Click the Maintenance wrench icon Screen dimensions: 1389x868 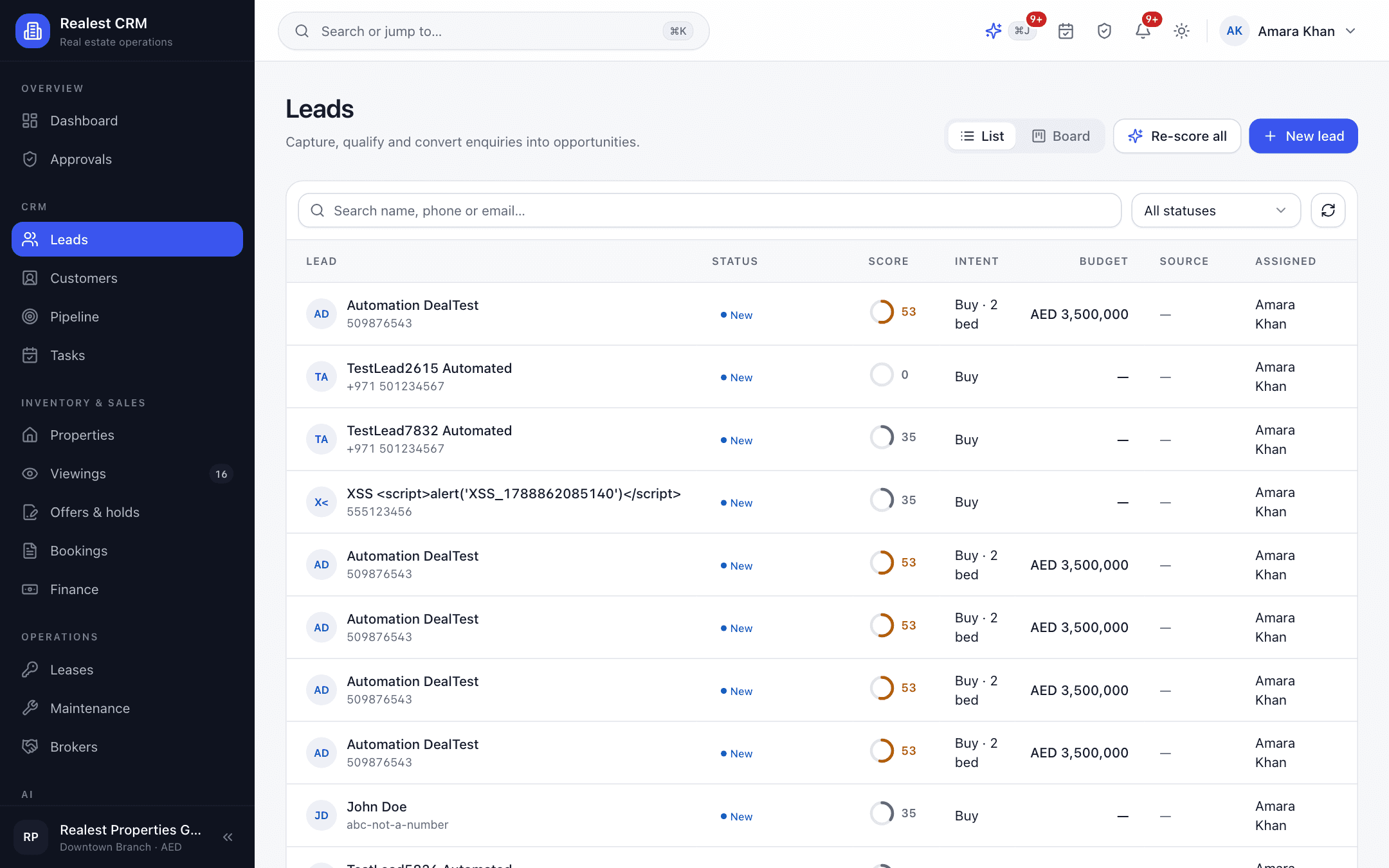(x=30, y=709)
